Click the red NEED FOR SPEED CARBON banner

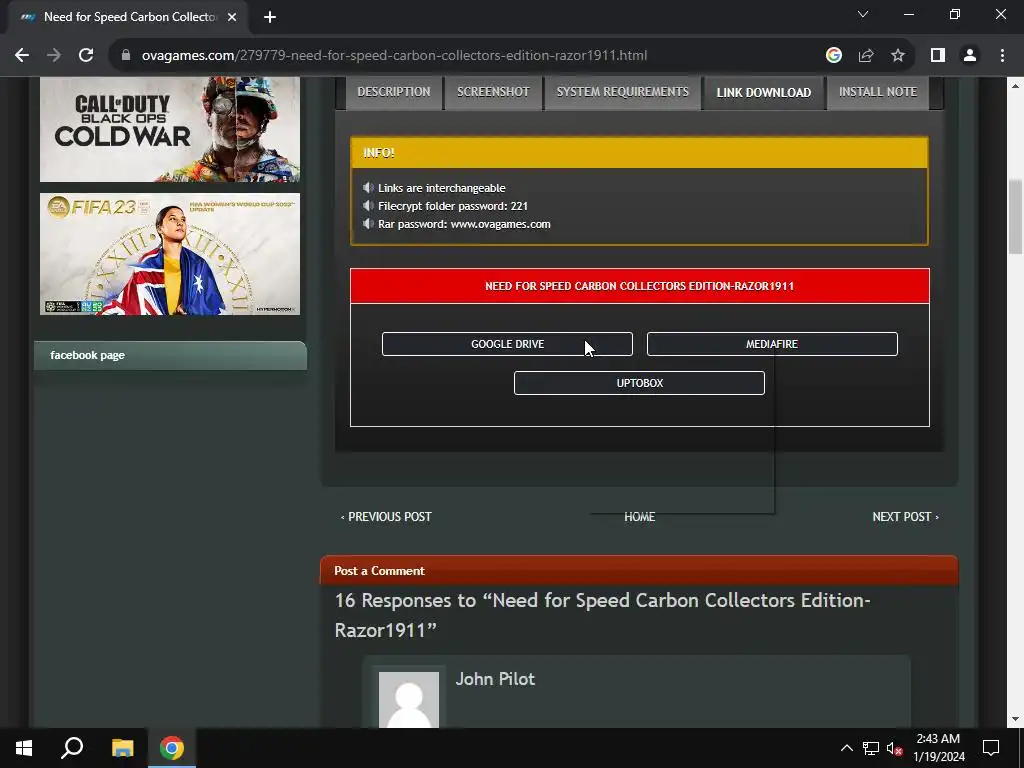click(639, 286)
